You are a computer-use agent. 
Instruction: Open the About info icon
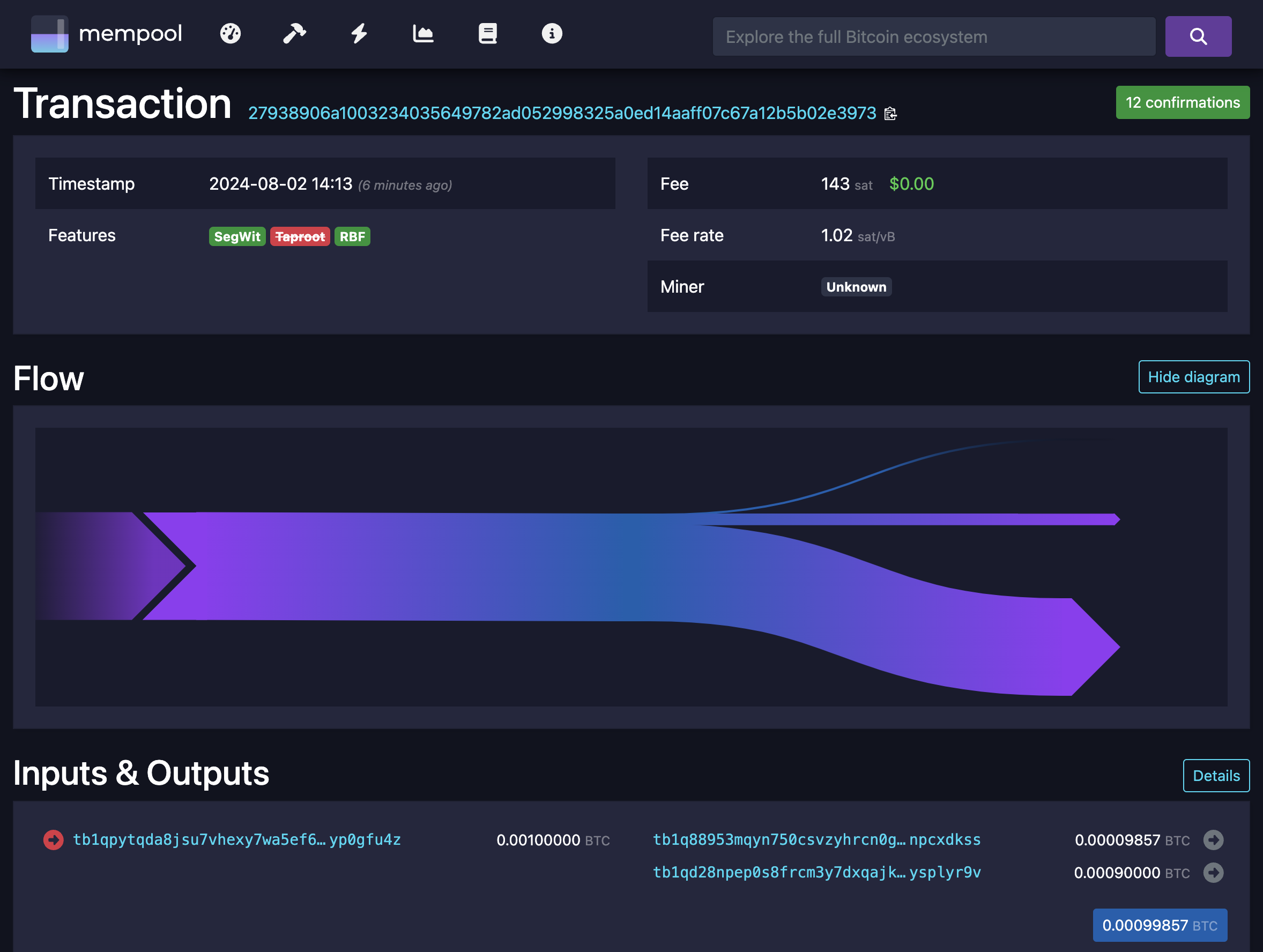[552, 34]
